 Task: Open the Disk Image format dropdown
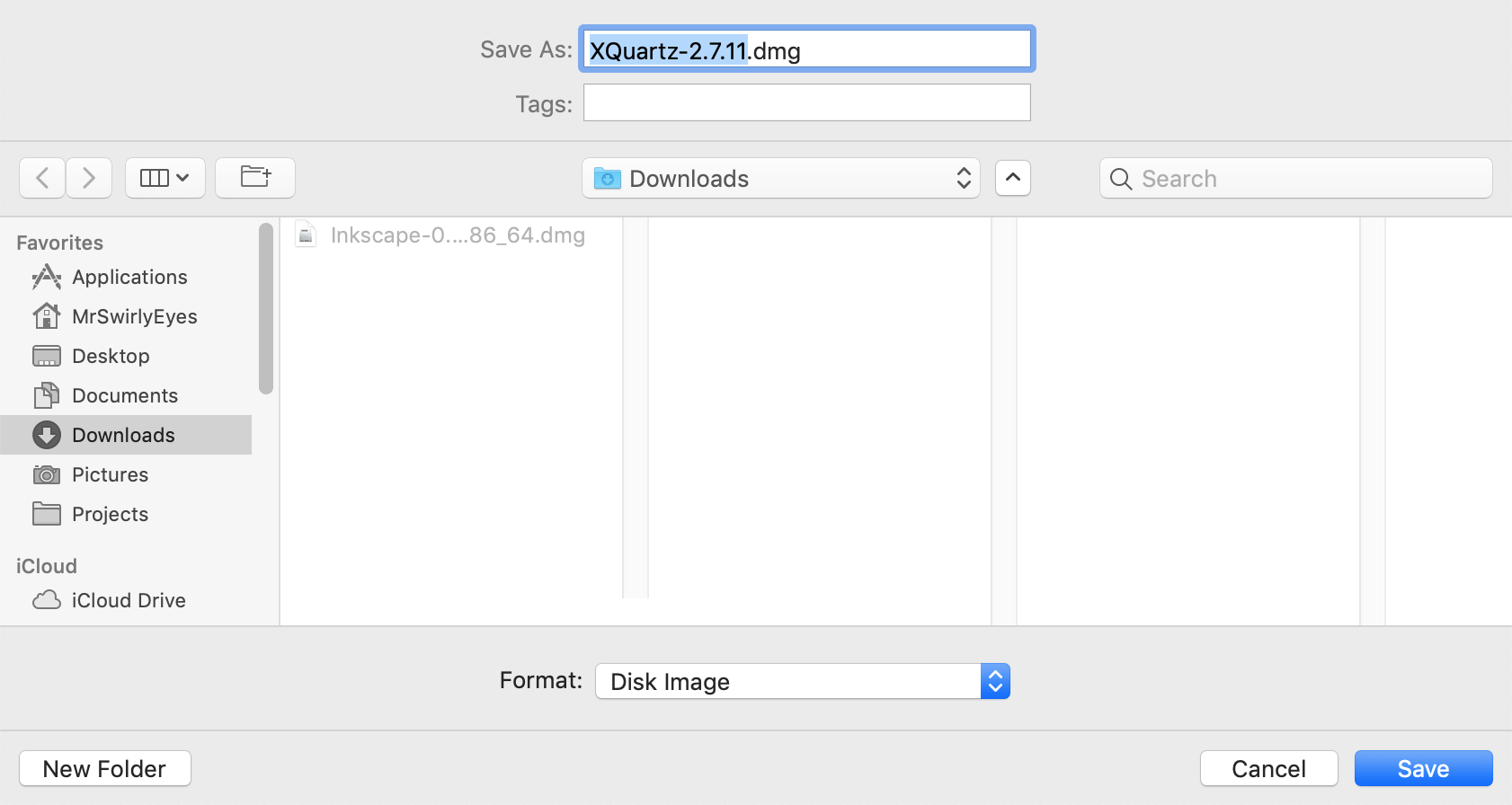click(802, 682)
